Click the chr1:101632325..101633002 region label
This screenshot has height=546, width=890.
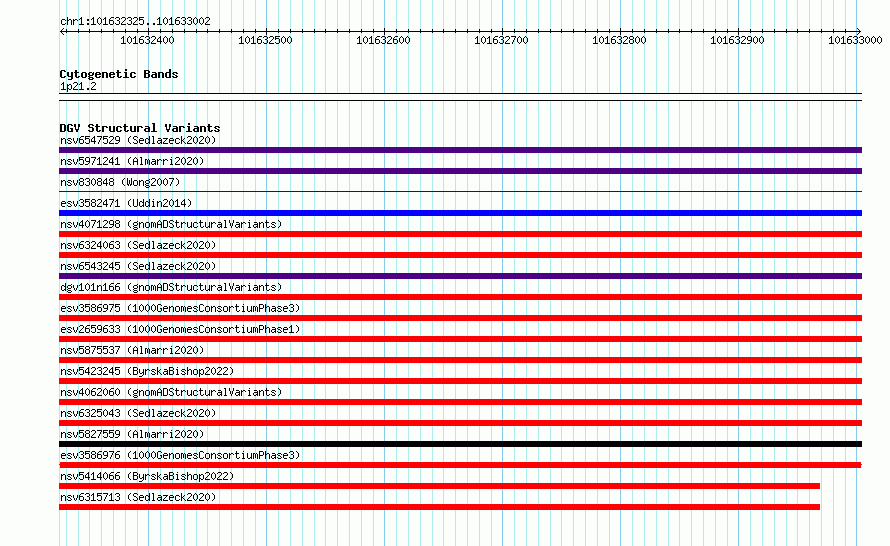[135, 21]
